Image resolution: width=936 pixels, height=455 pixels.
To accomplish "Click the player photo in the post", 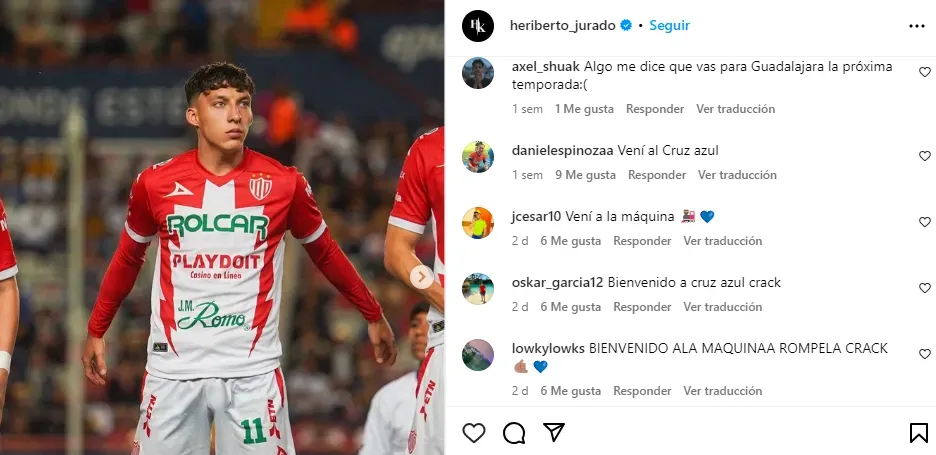I will (221, 228).
